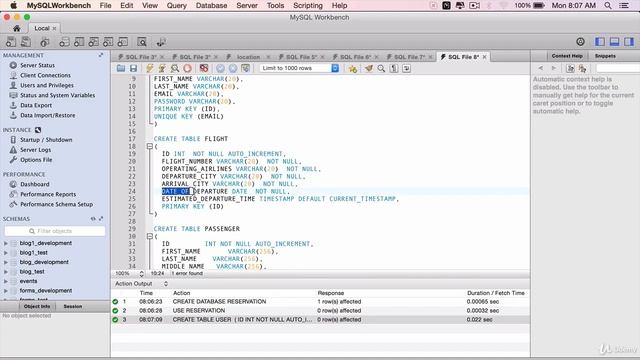This screenshot has height=360, width=640.
Task: Switch to the Context Help tab
Action: pyautogui.click(x=567, y=56)
